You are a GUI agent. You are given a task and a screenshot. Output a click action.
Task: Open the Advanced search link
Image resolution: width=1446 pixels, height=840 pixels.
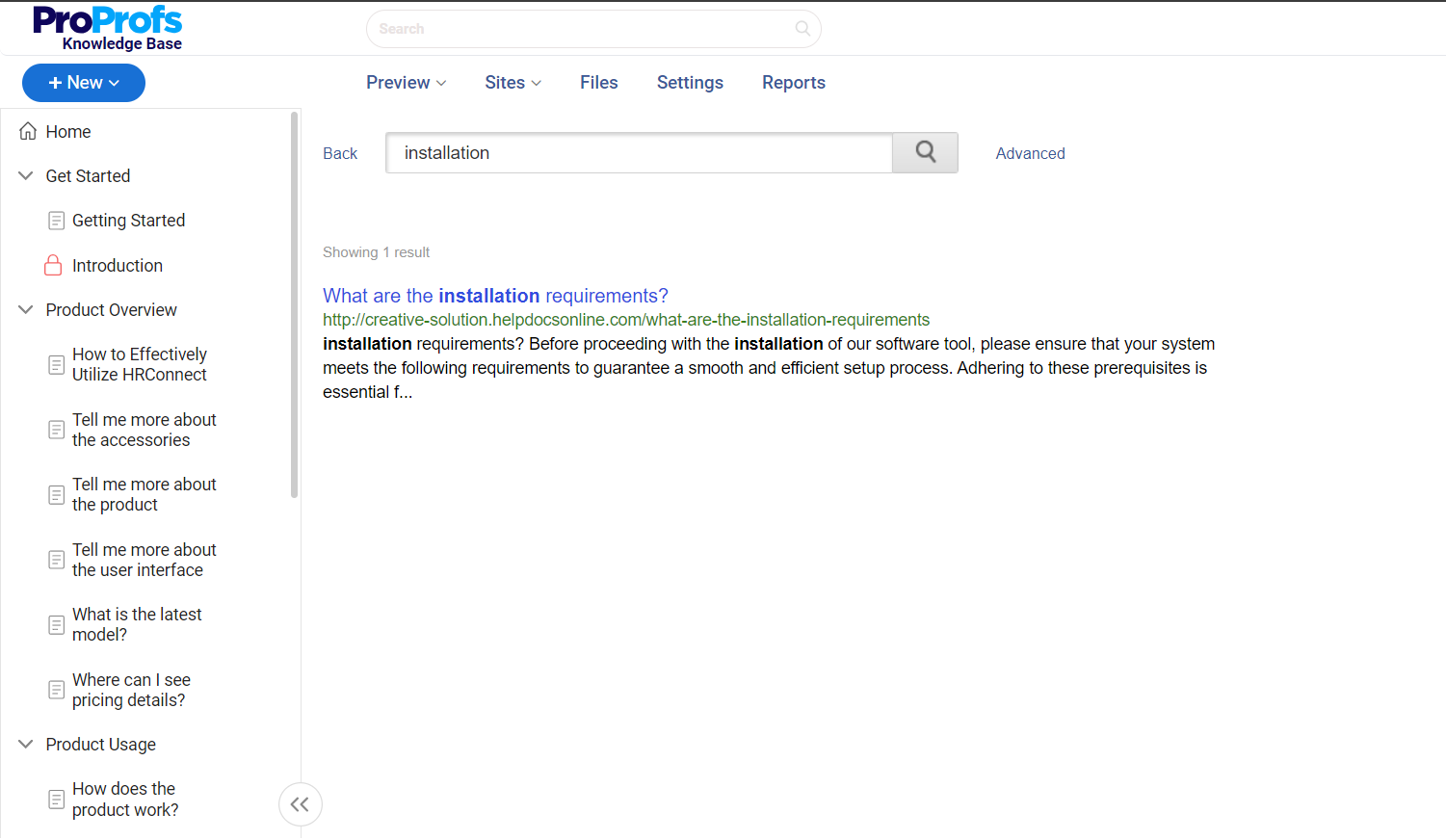1030,153
